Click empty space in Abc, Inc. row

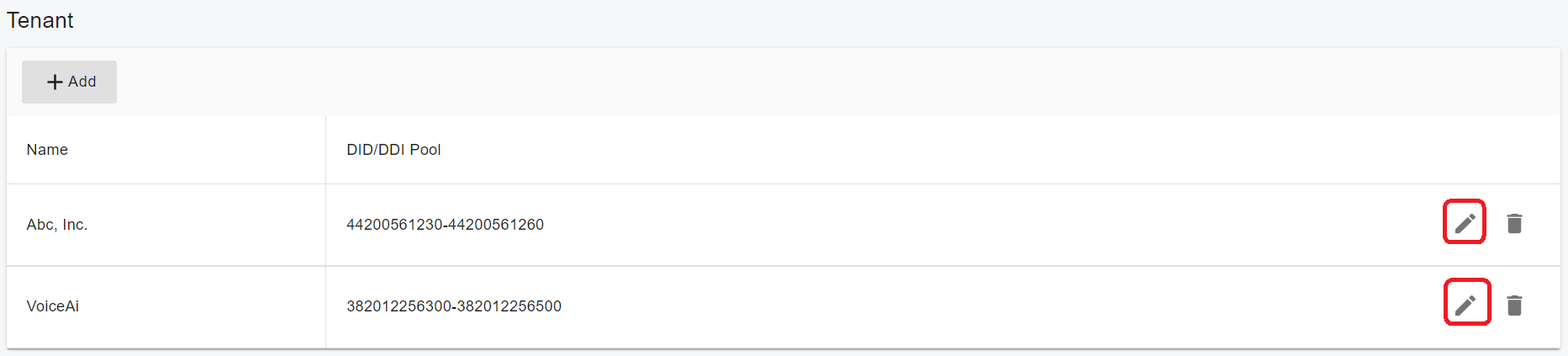925,225
